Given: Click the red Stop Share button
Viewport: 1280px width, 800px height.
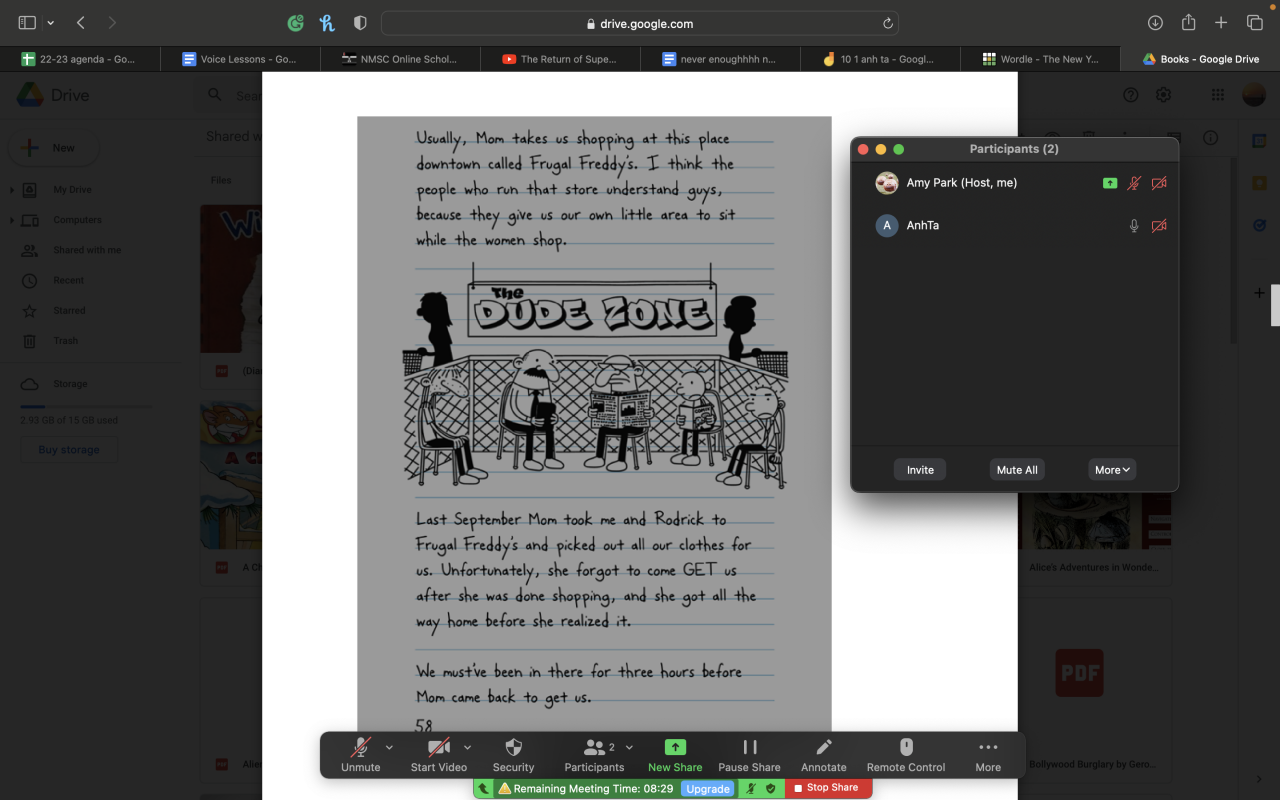Looking at the screenshot, I should [x=827, y=788].
